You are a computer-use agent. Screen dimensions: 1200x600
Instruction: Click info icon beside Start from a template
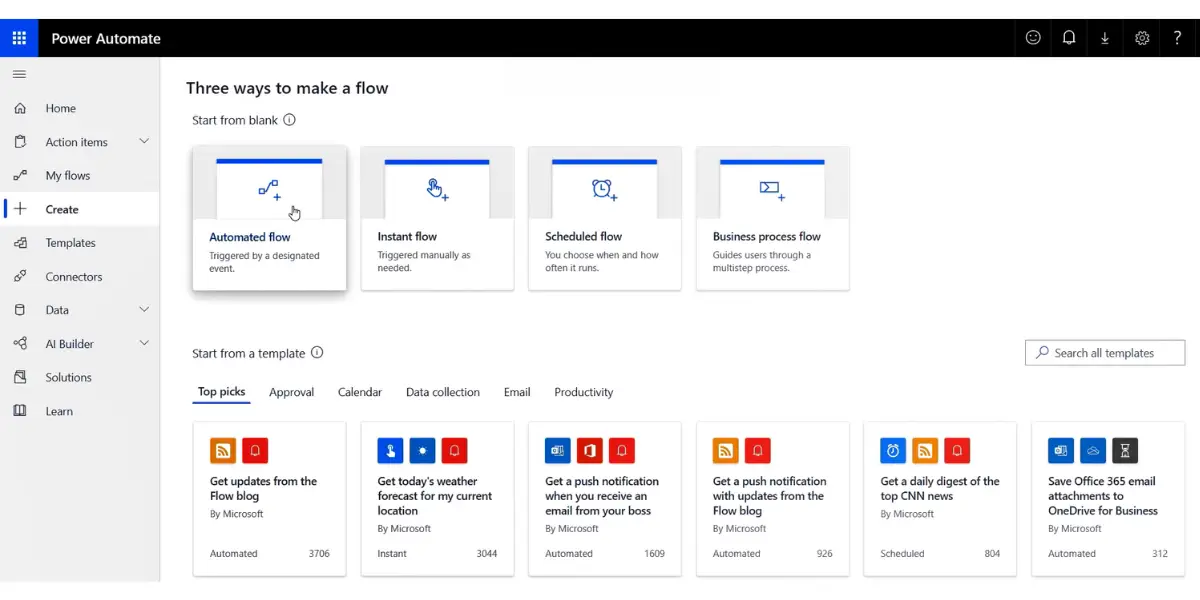[x=317, y=353]
